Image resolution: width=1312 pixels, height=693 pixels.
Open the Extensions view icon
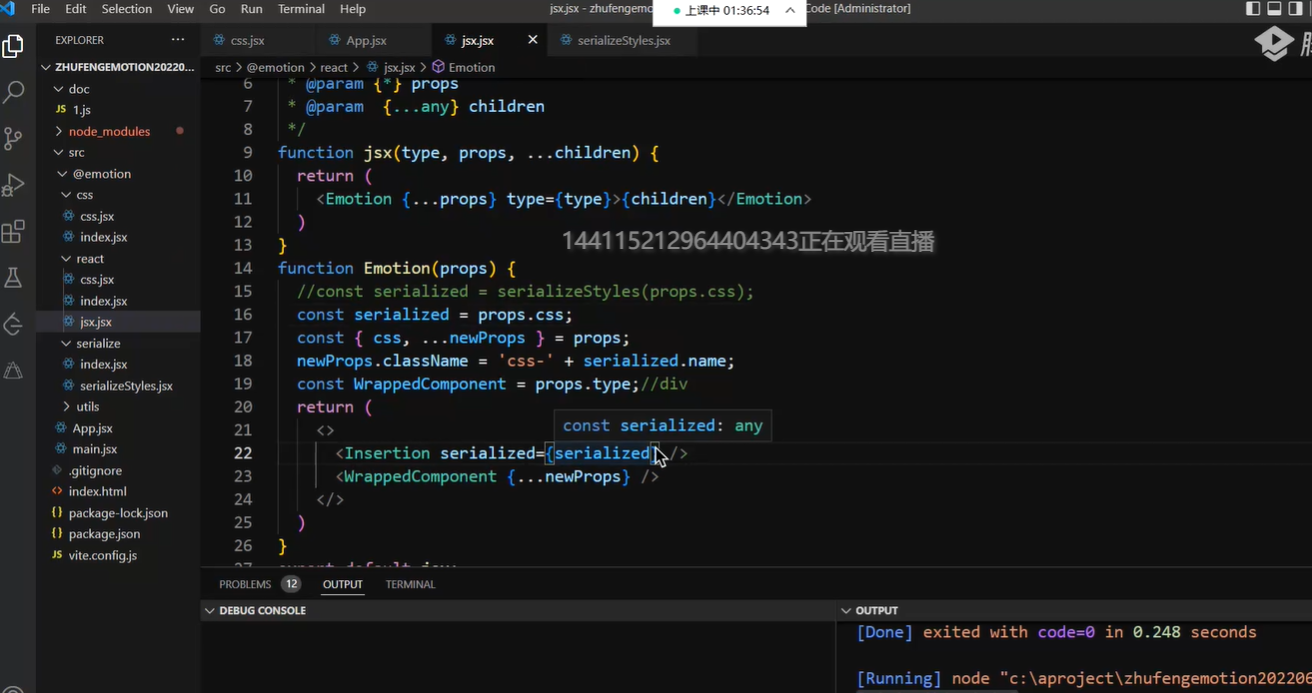(x=14, y=232)
